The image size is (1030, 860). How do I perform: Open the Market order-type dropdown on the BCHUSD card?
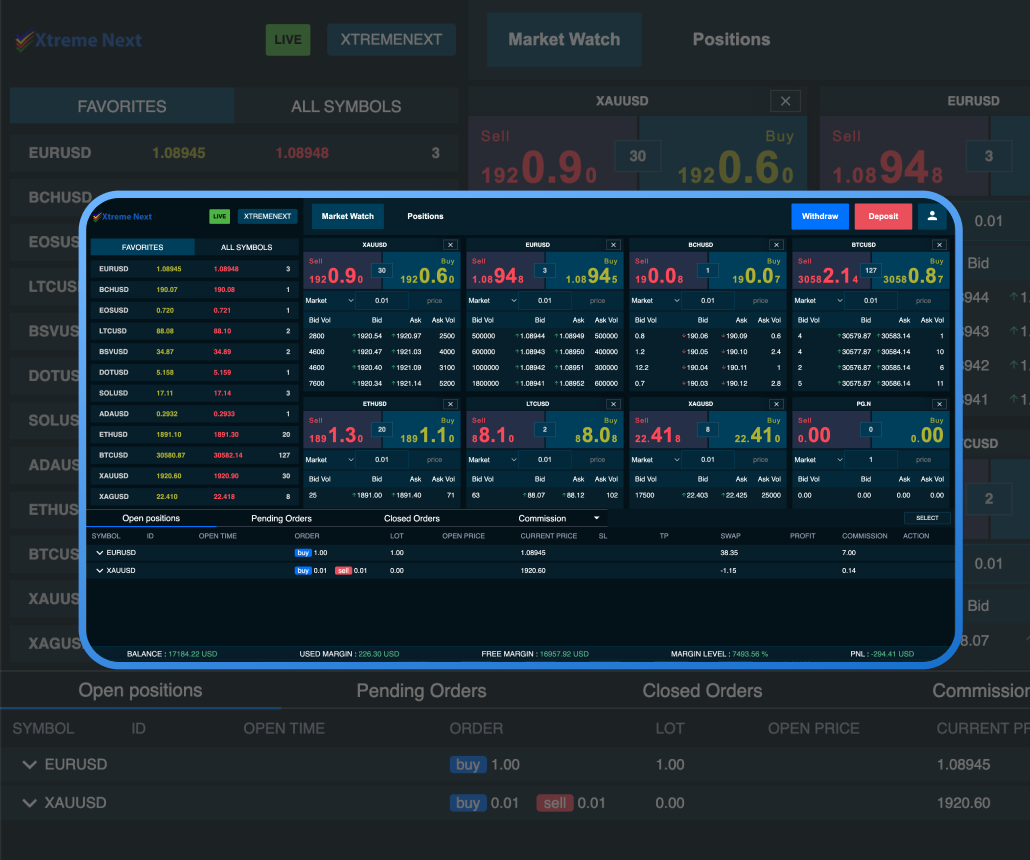click(656, 301)
